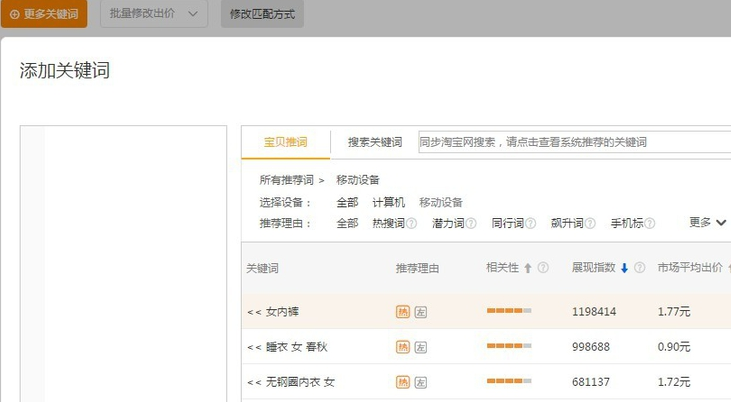This screenshot has width=731, height=402.
Task: Filter by 手机标 reason
Action: click(627, 223)
